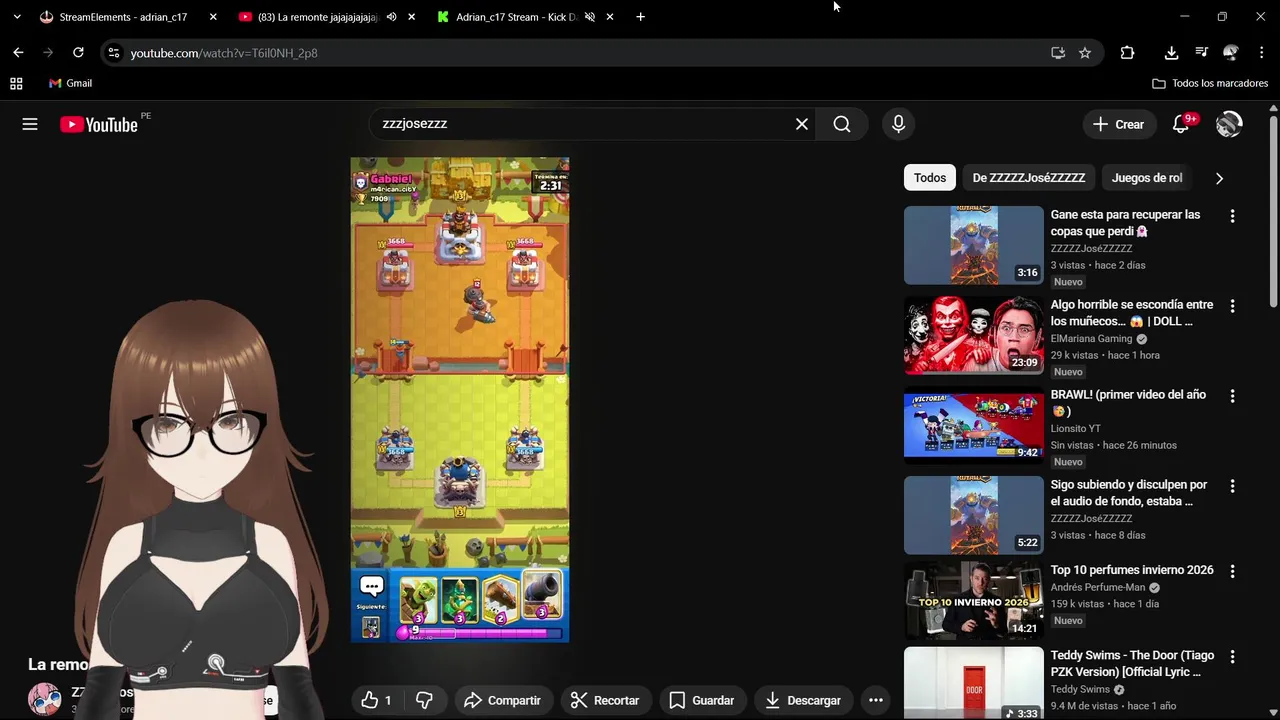The height and width of the screenshot is (720, 1280).
Task: Open options for Teddy Swims The Door video
Action: (1232, 657)
